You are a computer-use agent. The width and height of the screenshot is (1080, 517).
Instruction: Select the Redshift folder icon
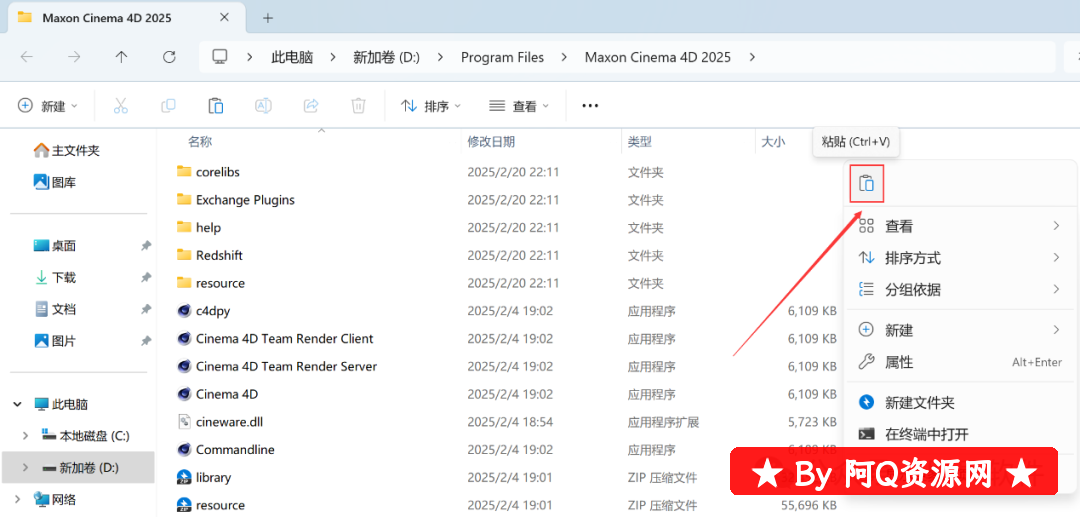[184, 255]
